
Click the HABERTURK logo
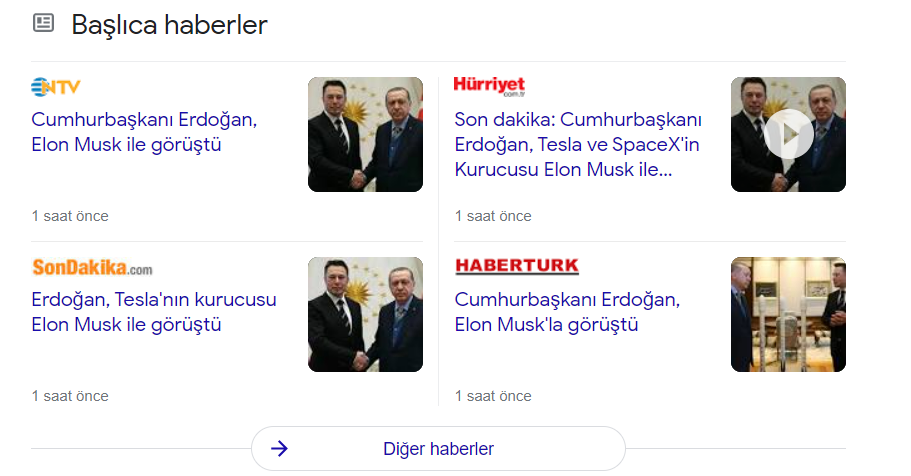point(517,266)
